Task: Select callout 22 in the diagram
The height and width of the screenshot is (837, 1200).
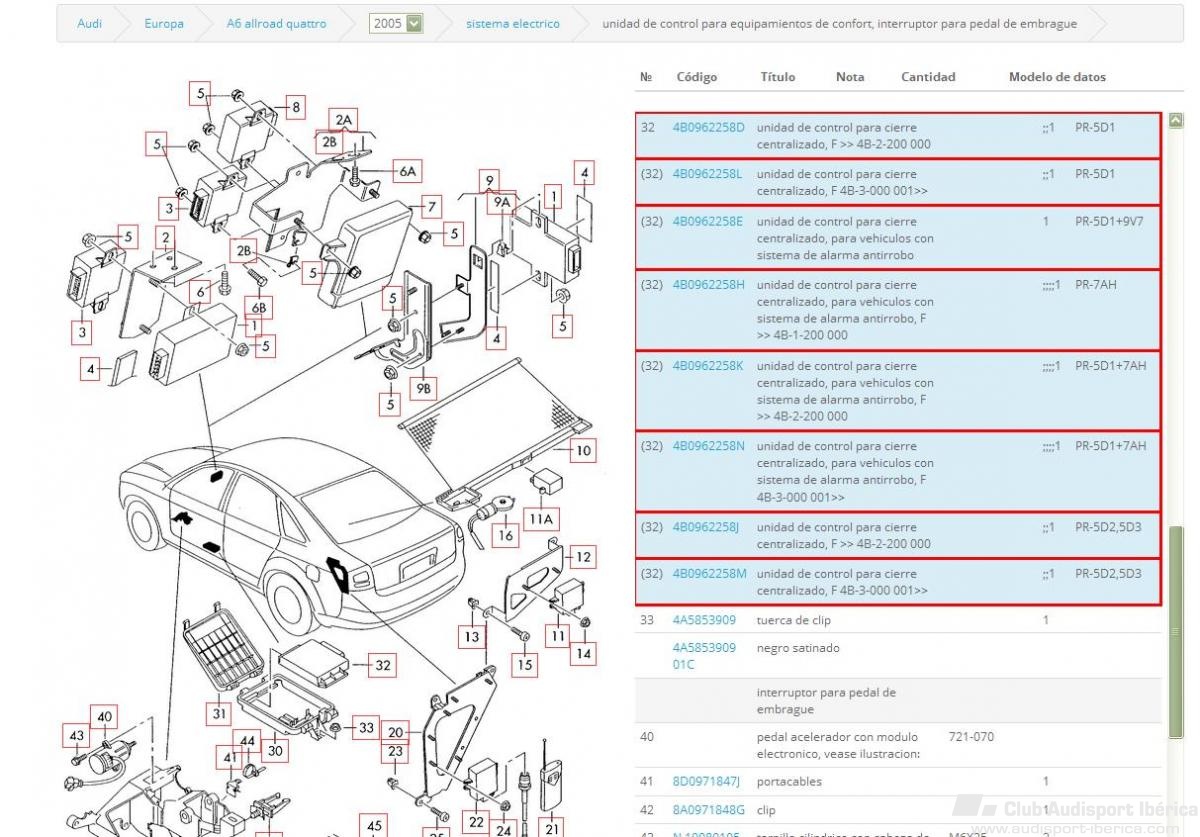Action: tap(477, 822)
